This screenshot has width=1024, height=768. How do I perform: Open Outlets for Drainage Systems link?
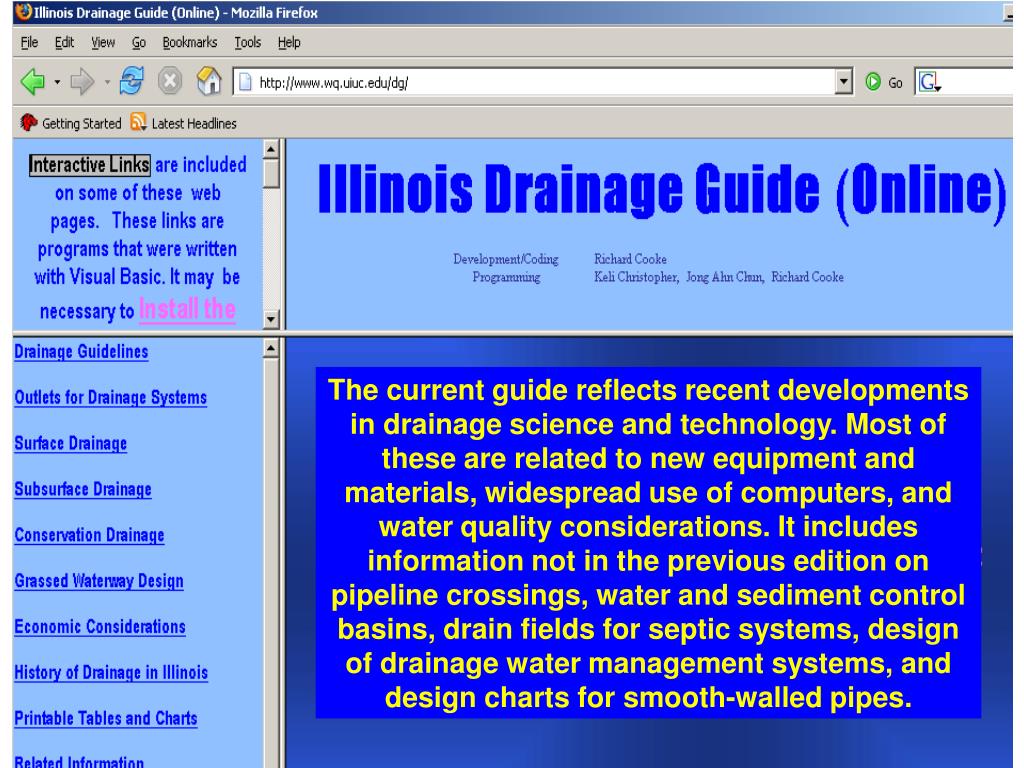(111, 398)
